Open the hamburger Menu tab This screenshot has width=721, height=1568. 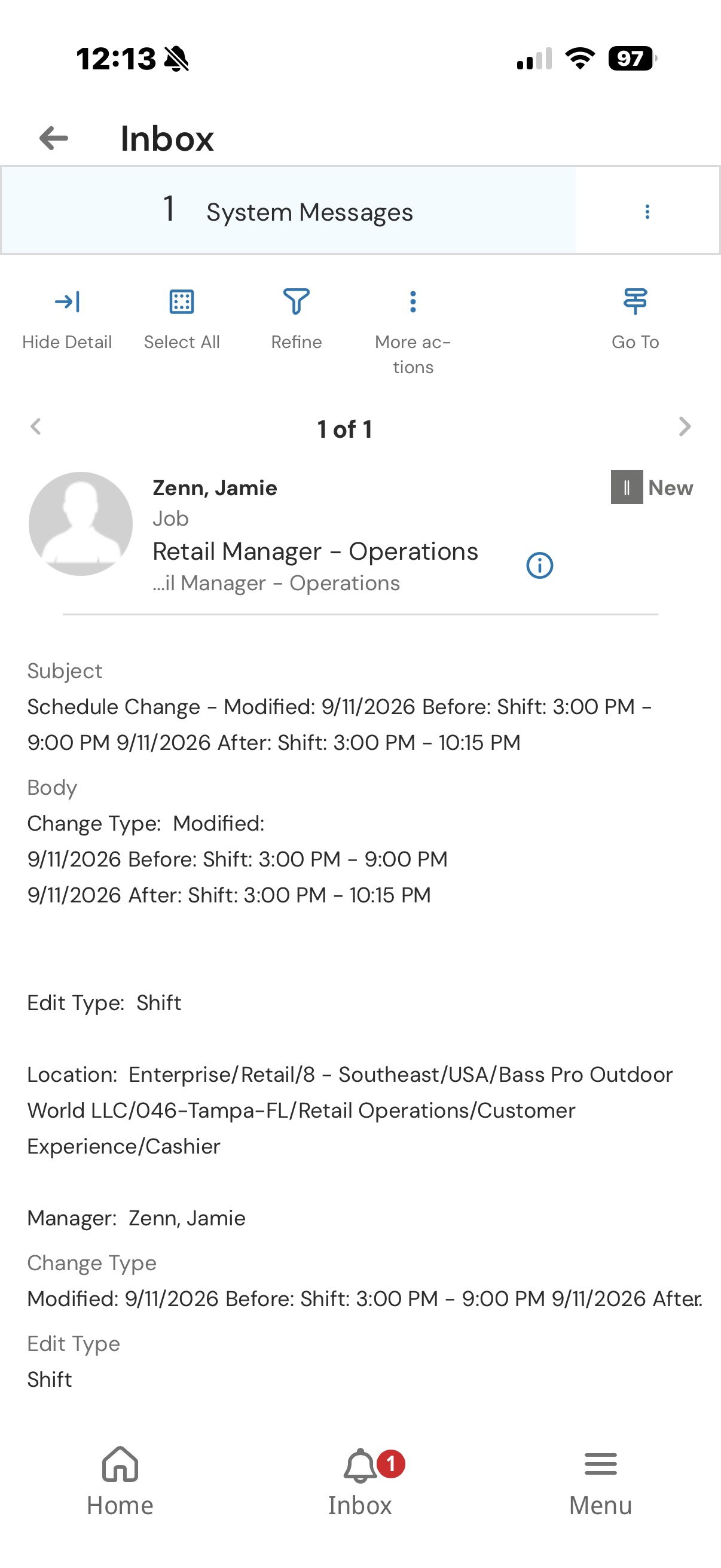pos(600,1481)
